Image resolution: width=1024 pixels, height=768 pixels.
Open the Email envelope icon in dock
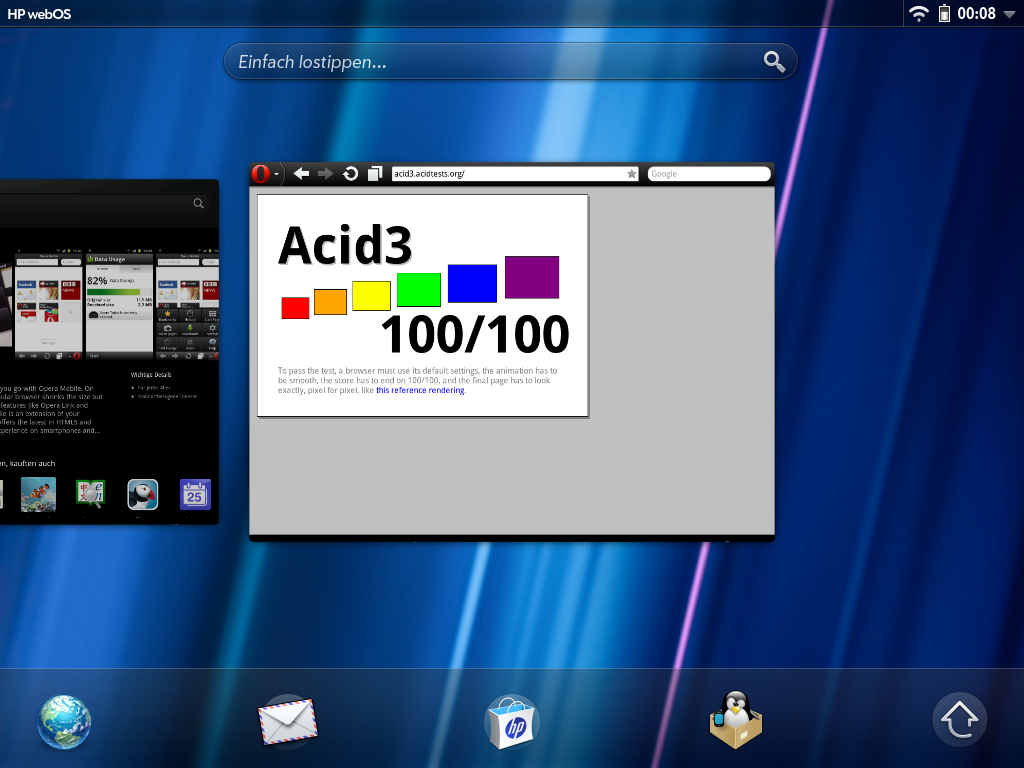[288, 721]
